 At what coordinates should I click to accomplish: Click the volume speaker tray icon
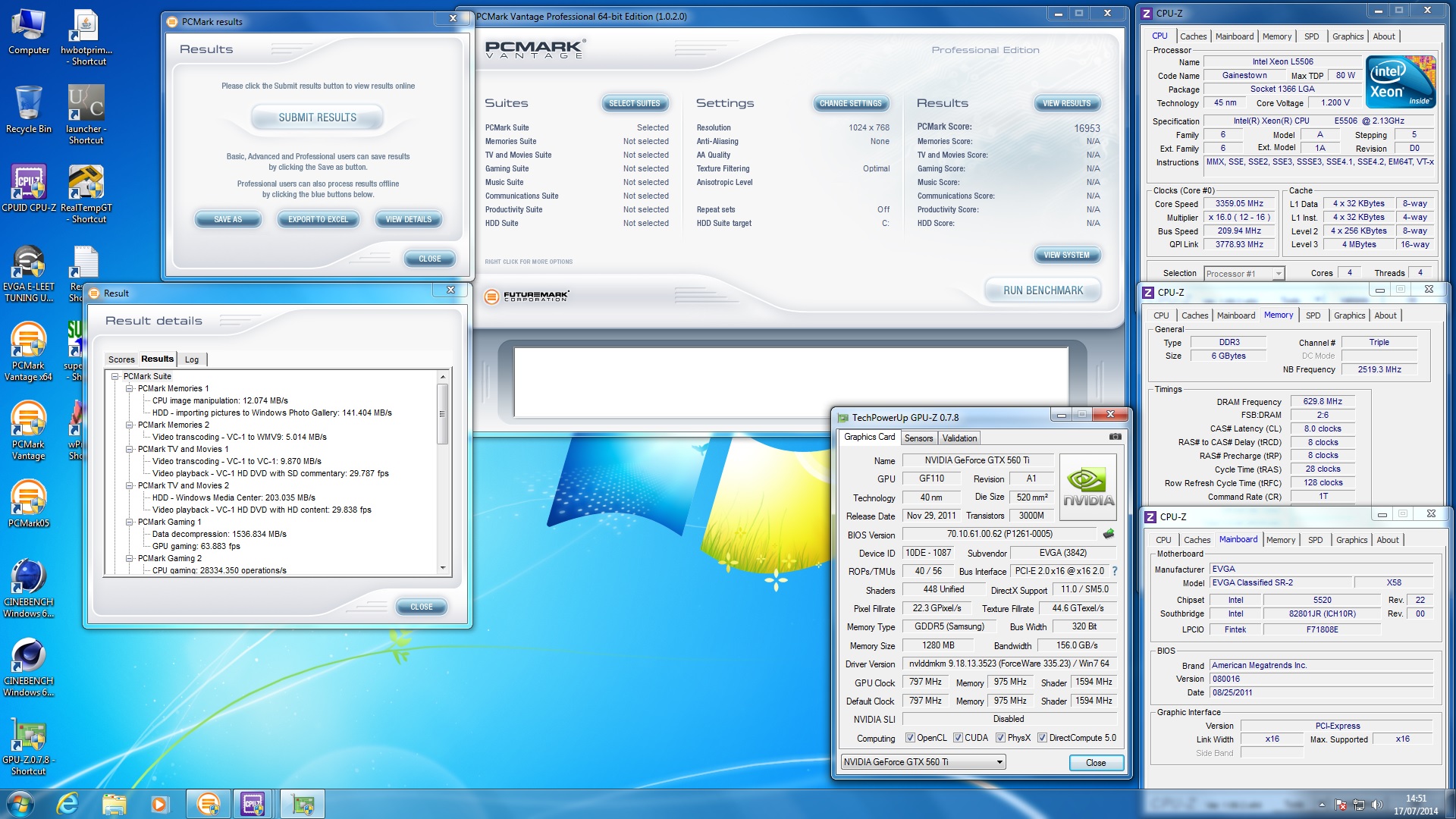pyautogui.click(x=1377, y=805)
